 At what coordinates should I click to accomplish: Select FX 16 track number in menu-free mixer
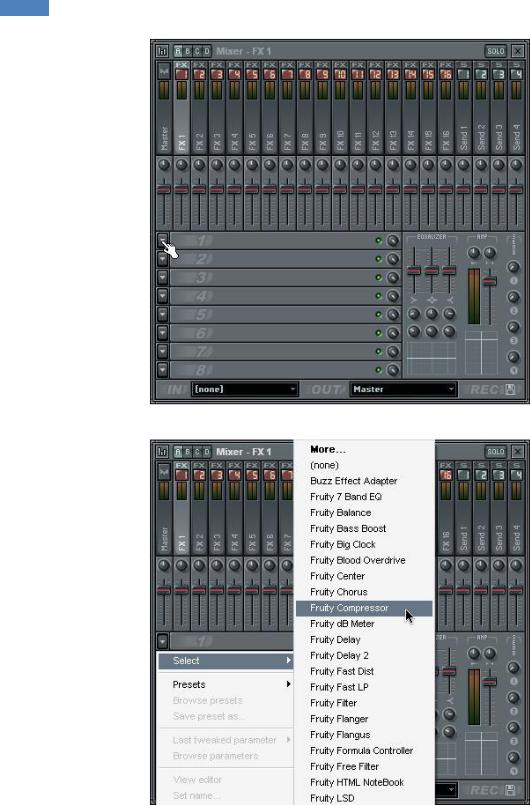(x=445, y=74)
